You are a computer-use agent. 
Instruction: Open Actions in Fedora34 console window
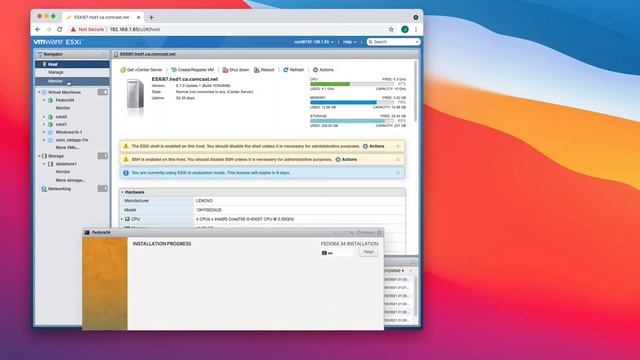(x=366, y=233)
